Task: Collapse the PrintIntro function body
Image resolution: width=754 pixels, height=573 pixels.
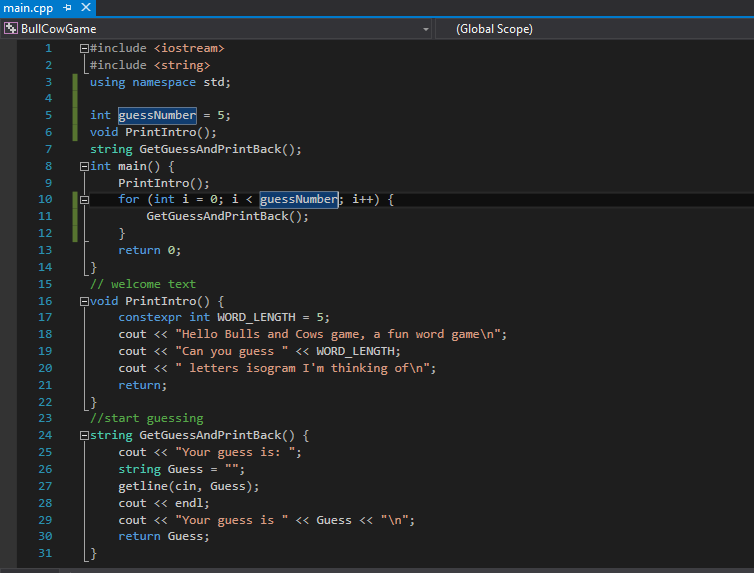Action: tap(84, 301)
